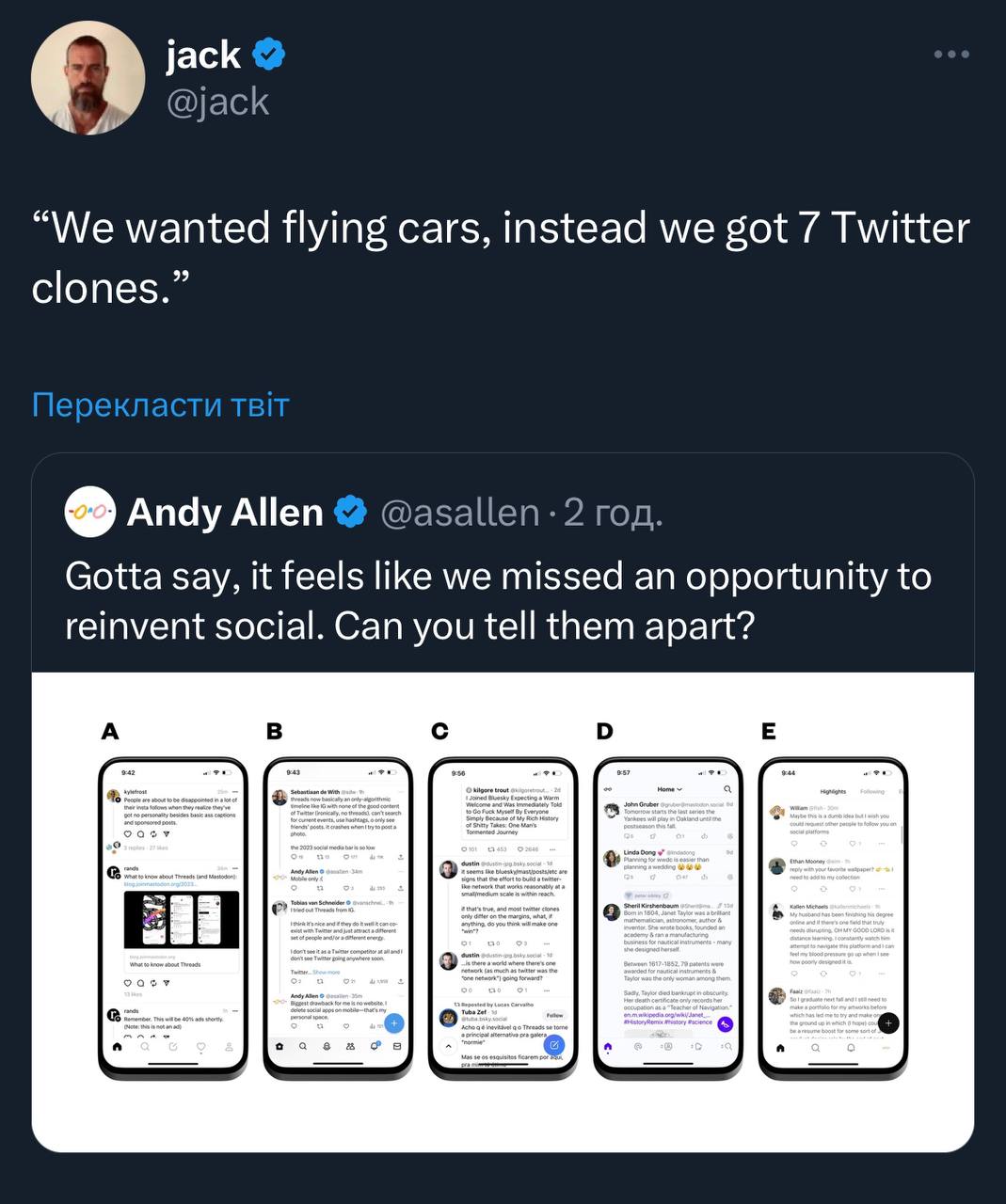Select the Following tab in phone E
Image resolution: width=1006 pixels, height=1204 pixels.
pyautogui.click(x=872, y=792)
